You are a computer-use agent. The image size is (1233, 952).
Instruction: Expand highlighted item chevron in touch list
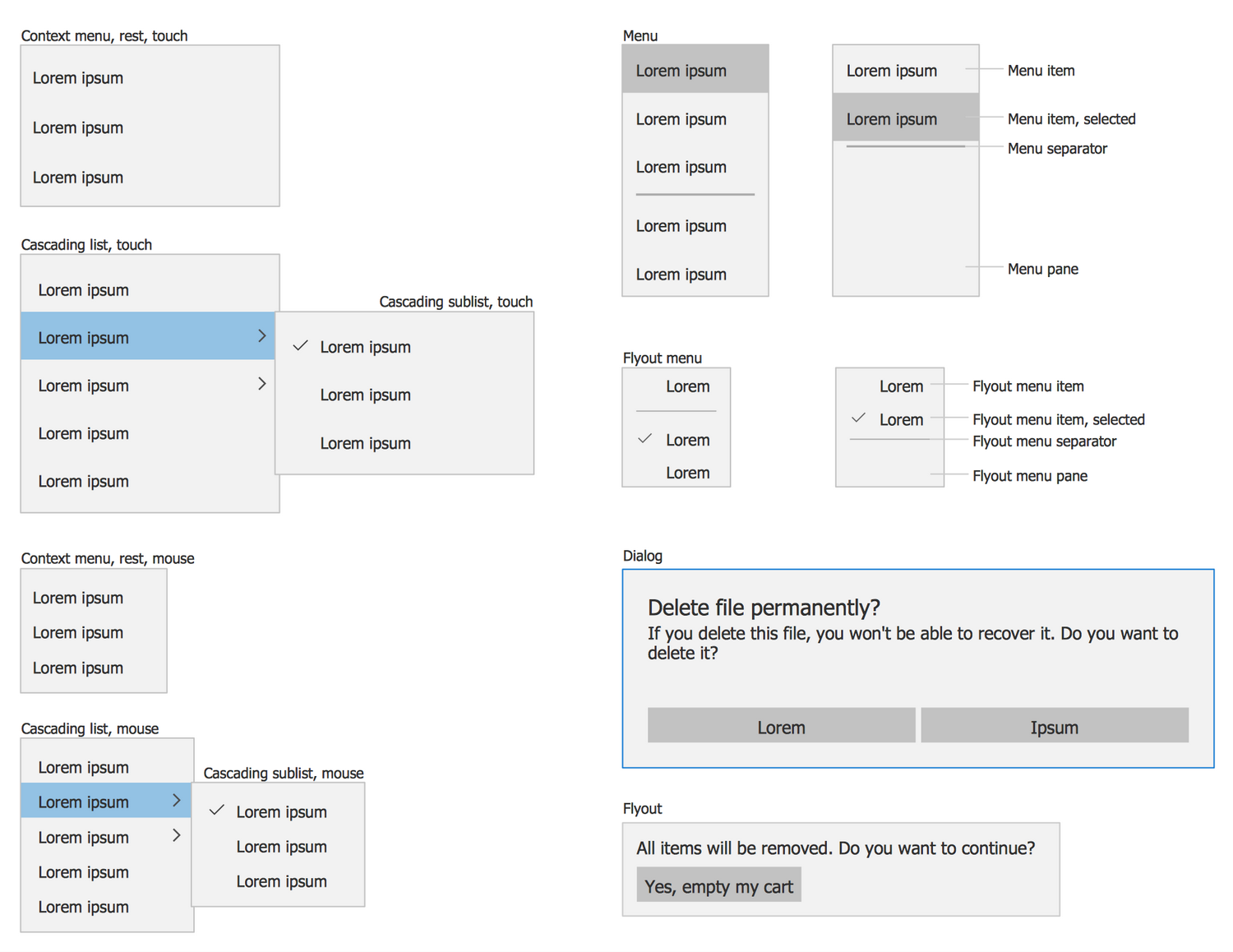[x=261, y=336]
